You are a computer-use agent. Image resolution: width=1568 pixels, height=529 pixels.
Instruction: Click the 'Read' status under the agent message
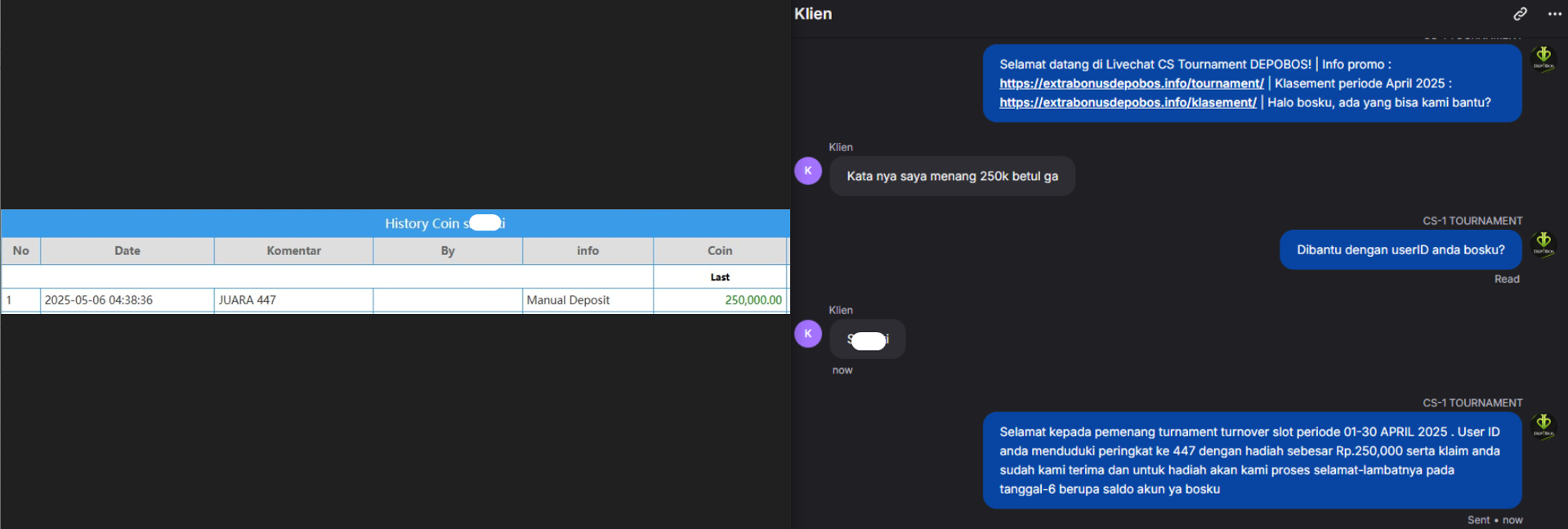(x=1507, y=279)
